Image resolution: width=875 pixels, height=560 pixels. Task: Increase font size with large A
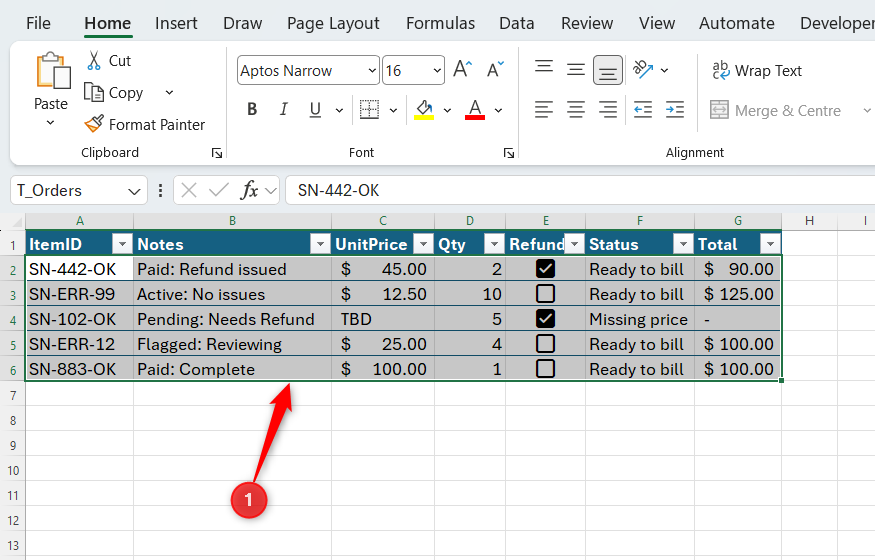pos(463,70)
